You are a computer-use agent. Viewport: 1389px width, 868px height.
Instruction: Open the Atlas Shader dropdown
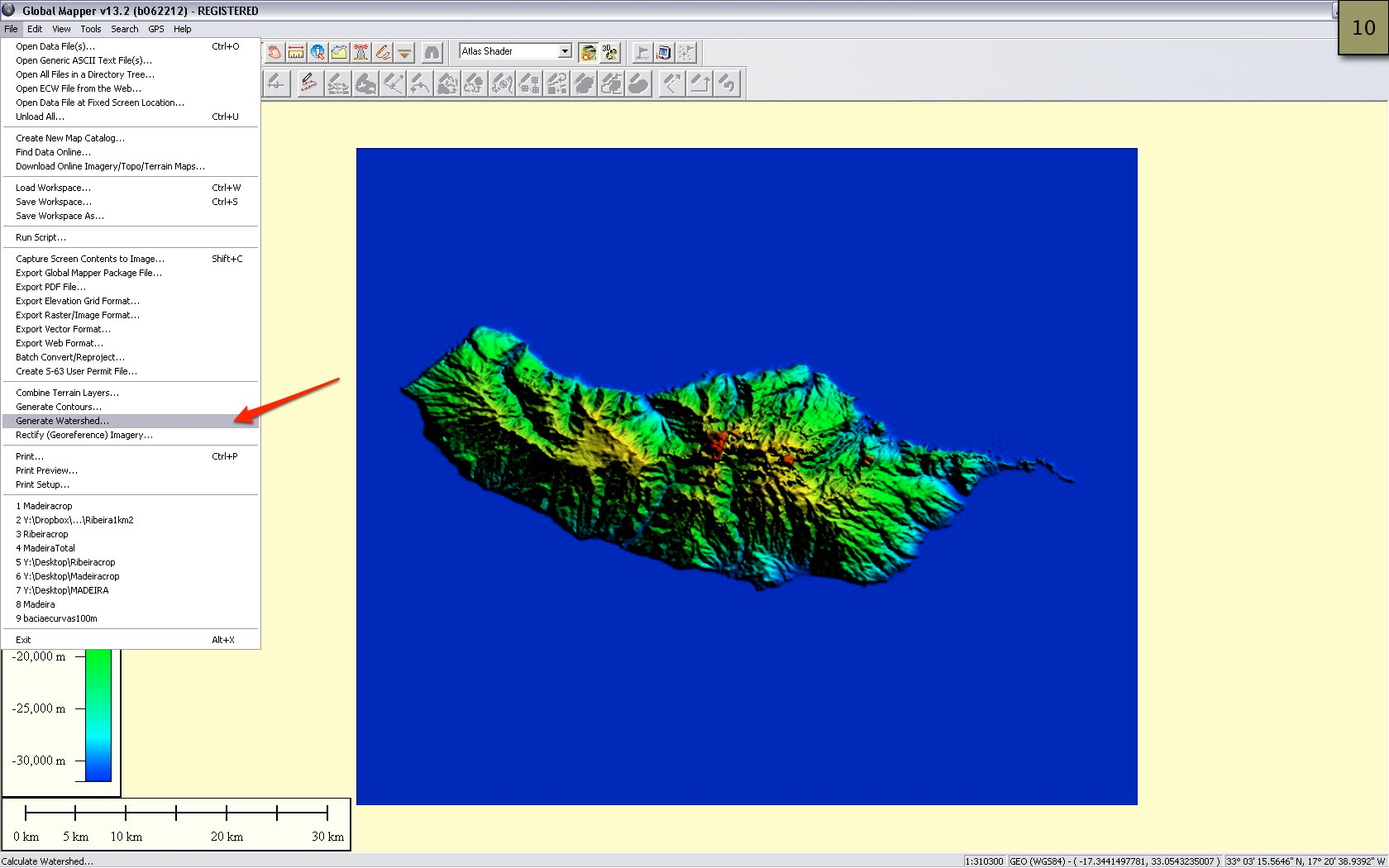[565, 50]
